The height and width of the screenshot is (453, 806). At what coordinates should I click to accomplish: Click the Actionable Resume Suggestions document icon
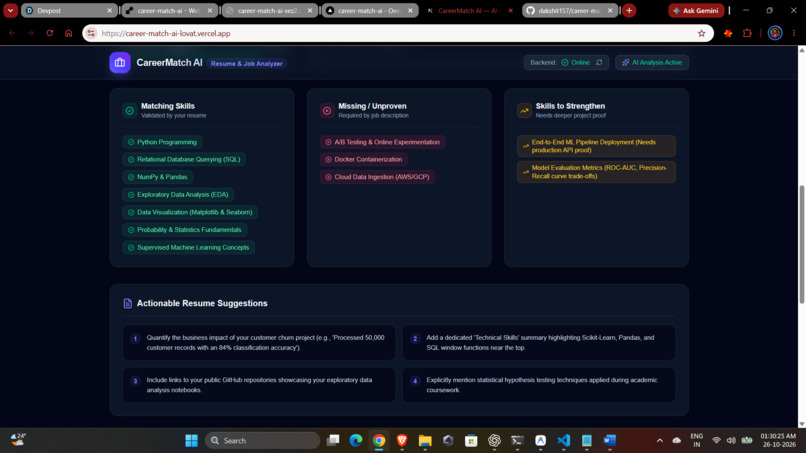[127, 303]
